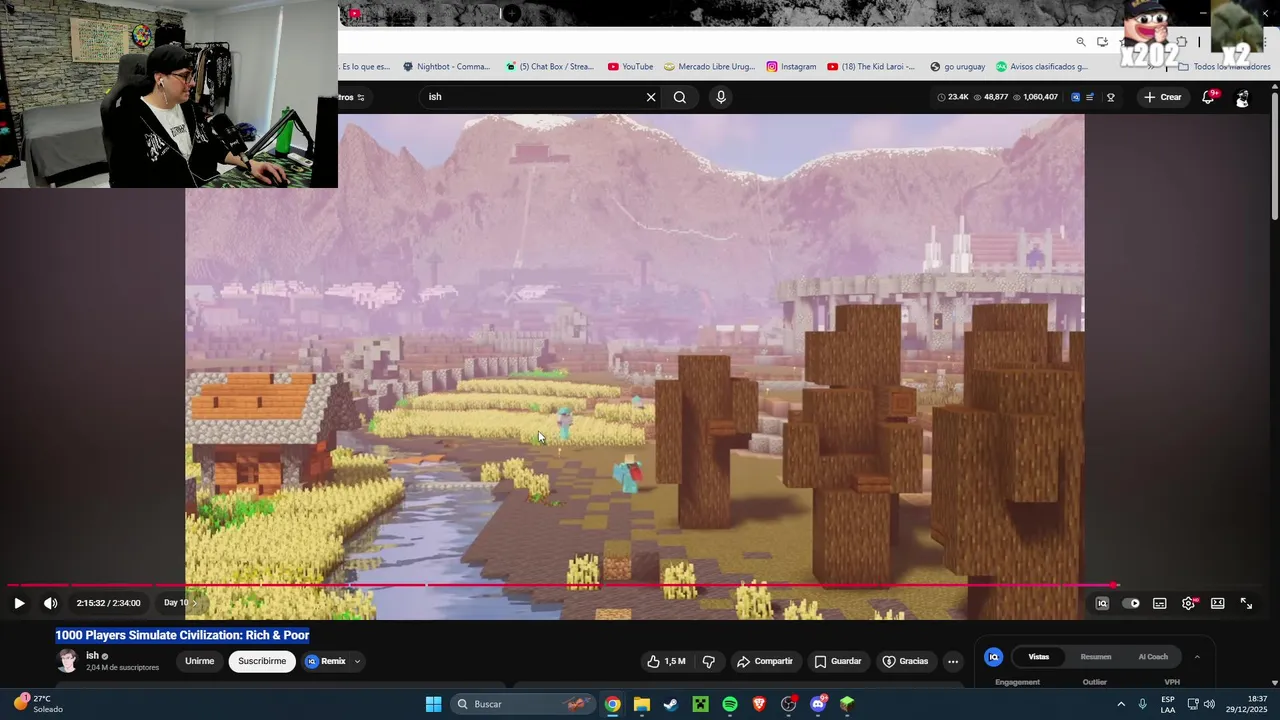The image size is (1280, 720).
Task: Select the 'AI Coach' tab in the vidIQ panel
Action: pos(1153,657)
